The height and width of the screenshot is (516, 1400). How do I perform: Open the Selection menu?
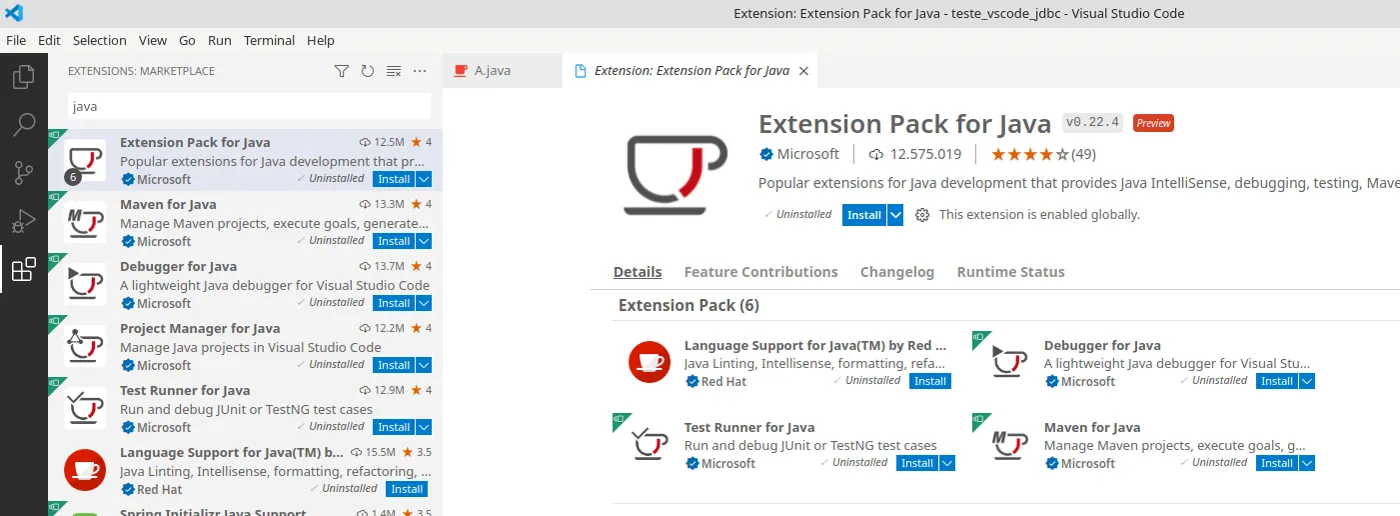[100, 41]
